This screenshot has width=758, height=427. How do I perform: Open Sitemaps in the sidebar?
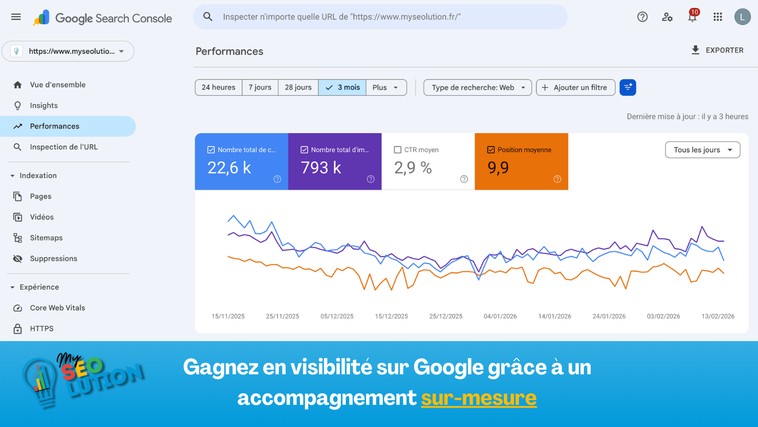(x=46, y=238)
